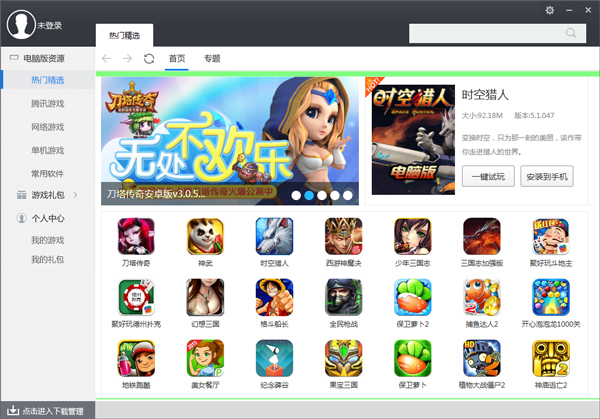Screen dimensions: 600x419
Task: Click the 未登录 login label
Action: (x=50, y=26)
